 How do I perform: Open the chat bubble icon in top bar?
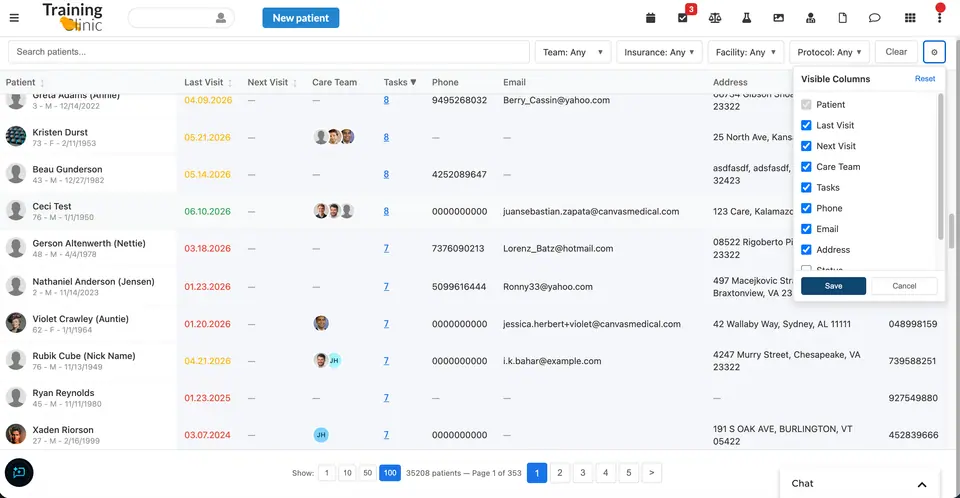[x=874, y=18]
